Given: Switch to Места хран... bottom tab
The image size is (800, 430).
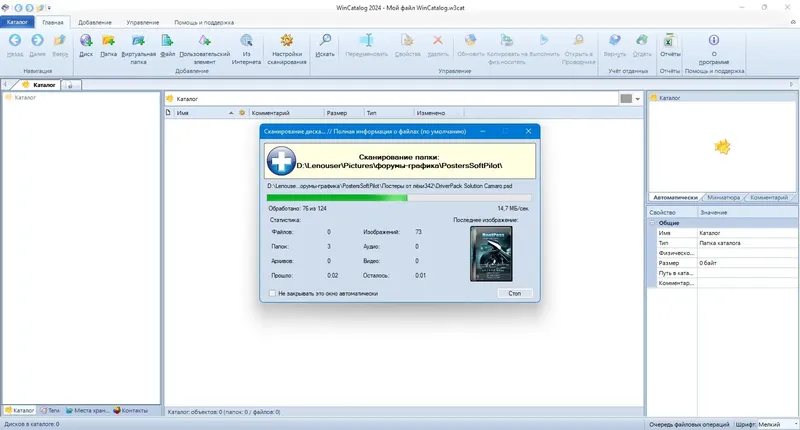Looking at the screenshot, I should click(x=87, y=410).
